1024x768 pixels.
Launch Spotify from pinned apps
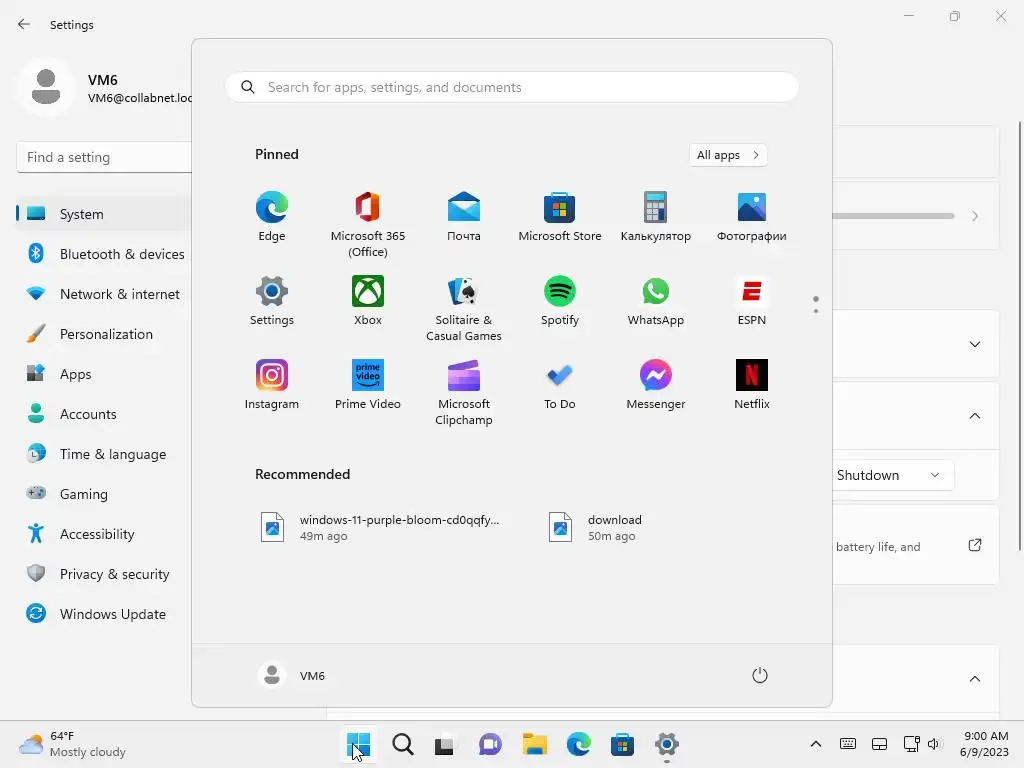560,301
